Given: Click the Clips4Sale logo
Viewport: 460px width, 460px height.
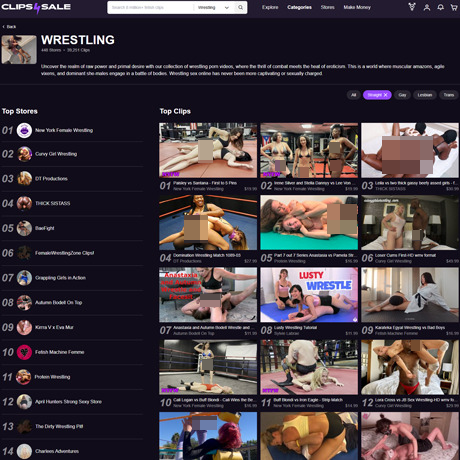Looking at the screenshot, I should (36, 7).
